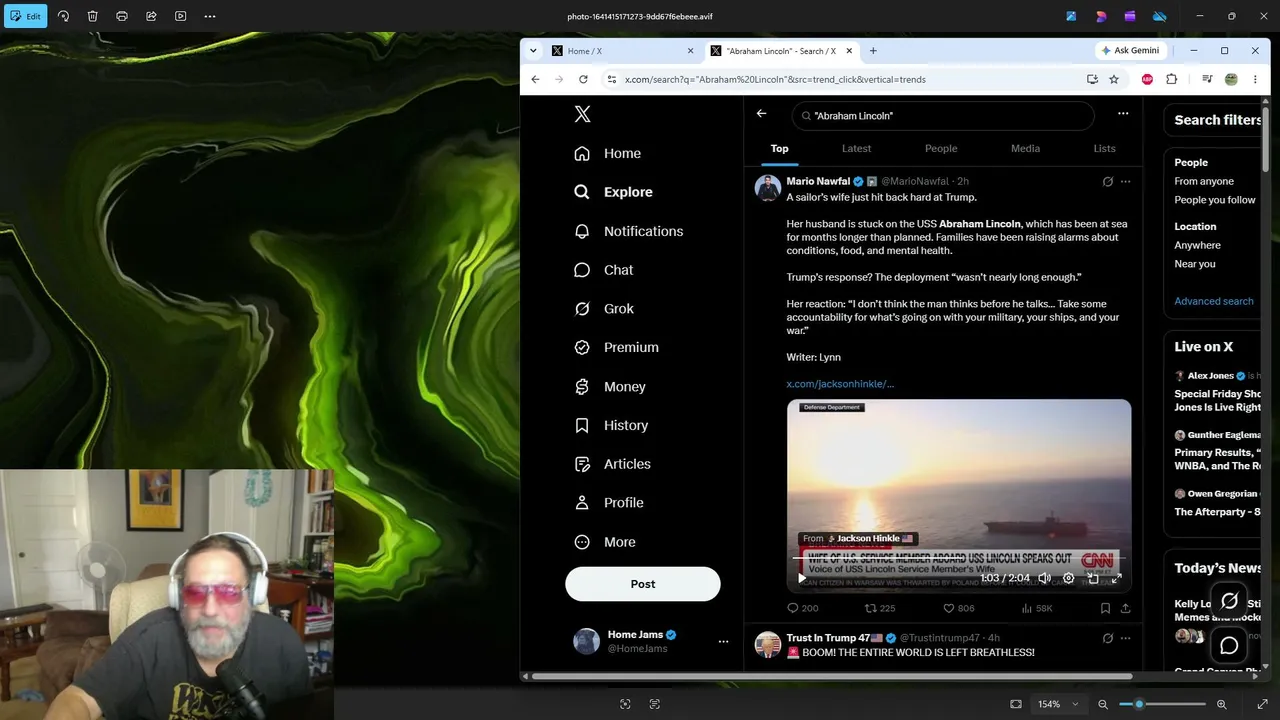
Task: Open Money in X sidebar
Action: tap(610, 387)
